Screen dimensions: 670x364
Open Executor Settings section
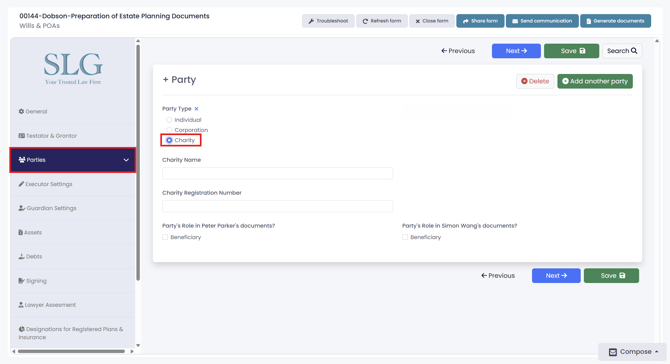(73, 184)
